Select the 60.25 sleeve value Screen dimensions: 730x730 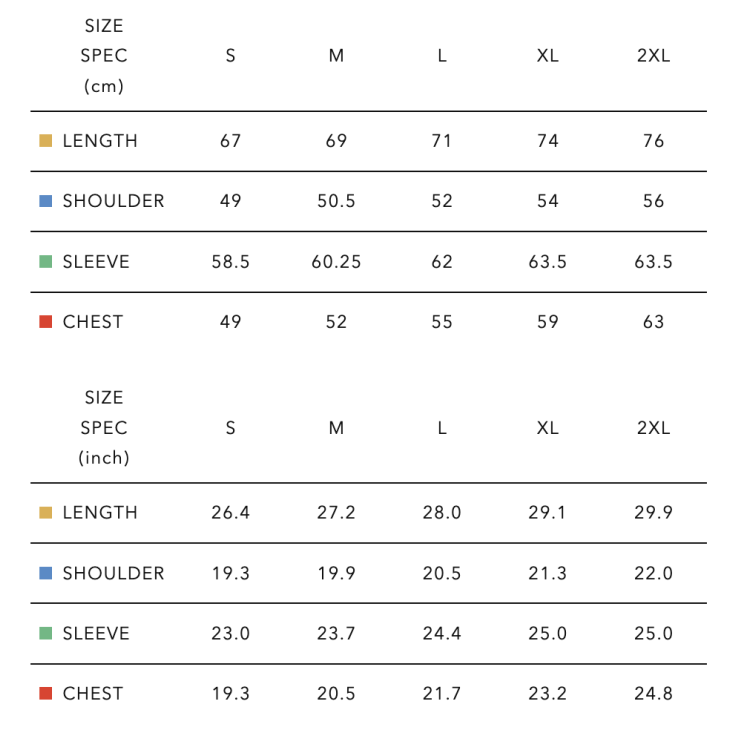point(336,262)
